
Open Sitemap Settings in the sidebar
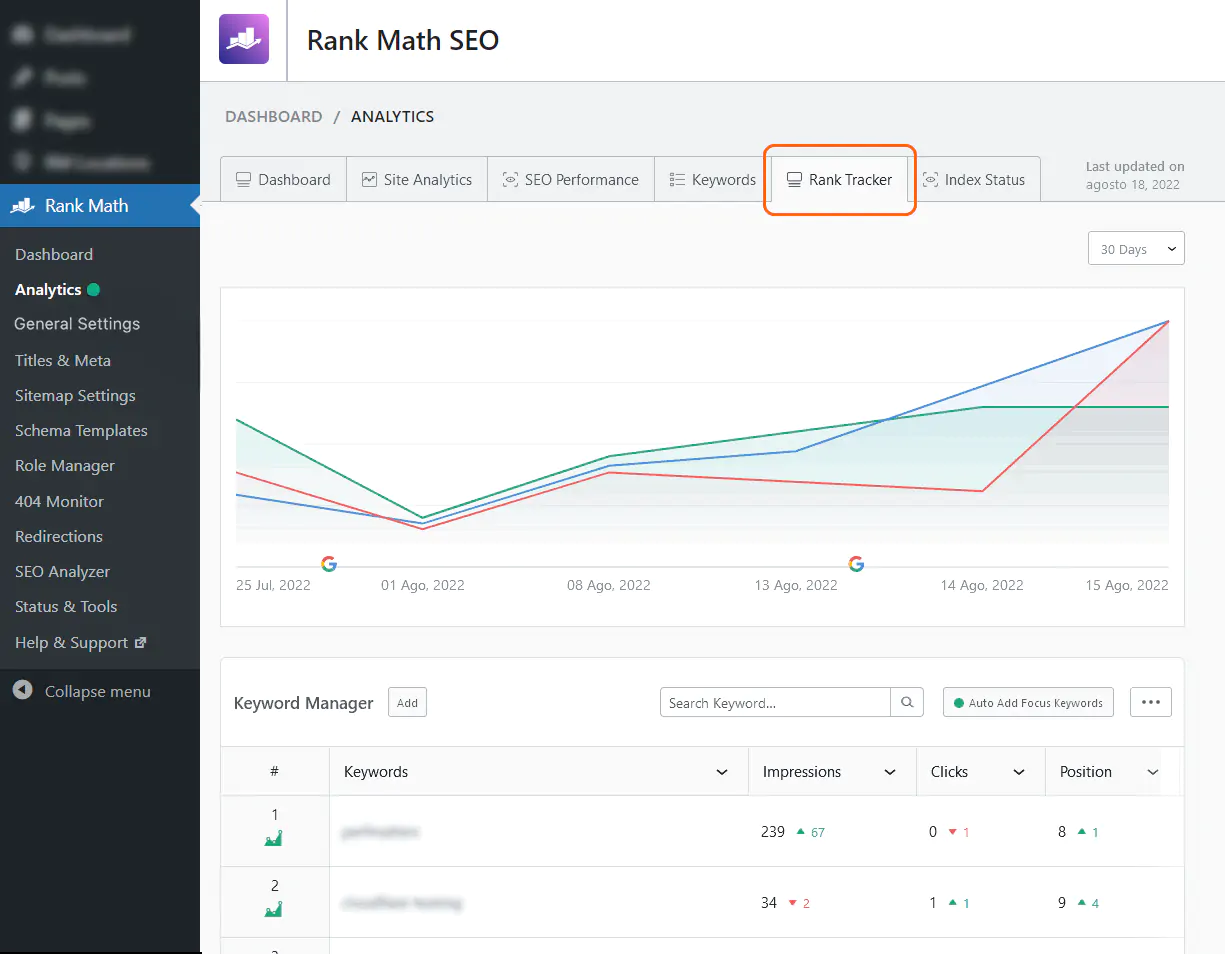coord(75,396)
